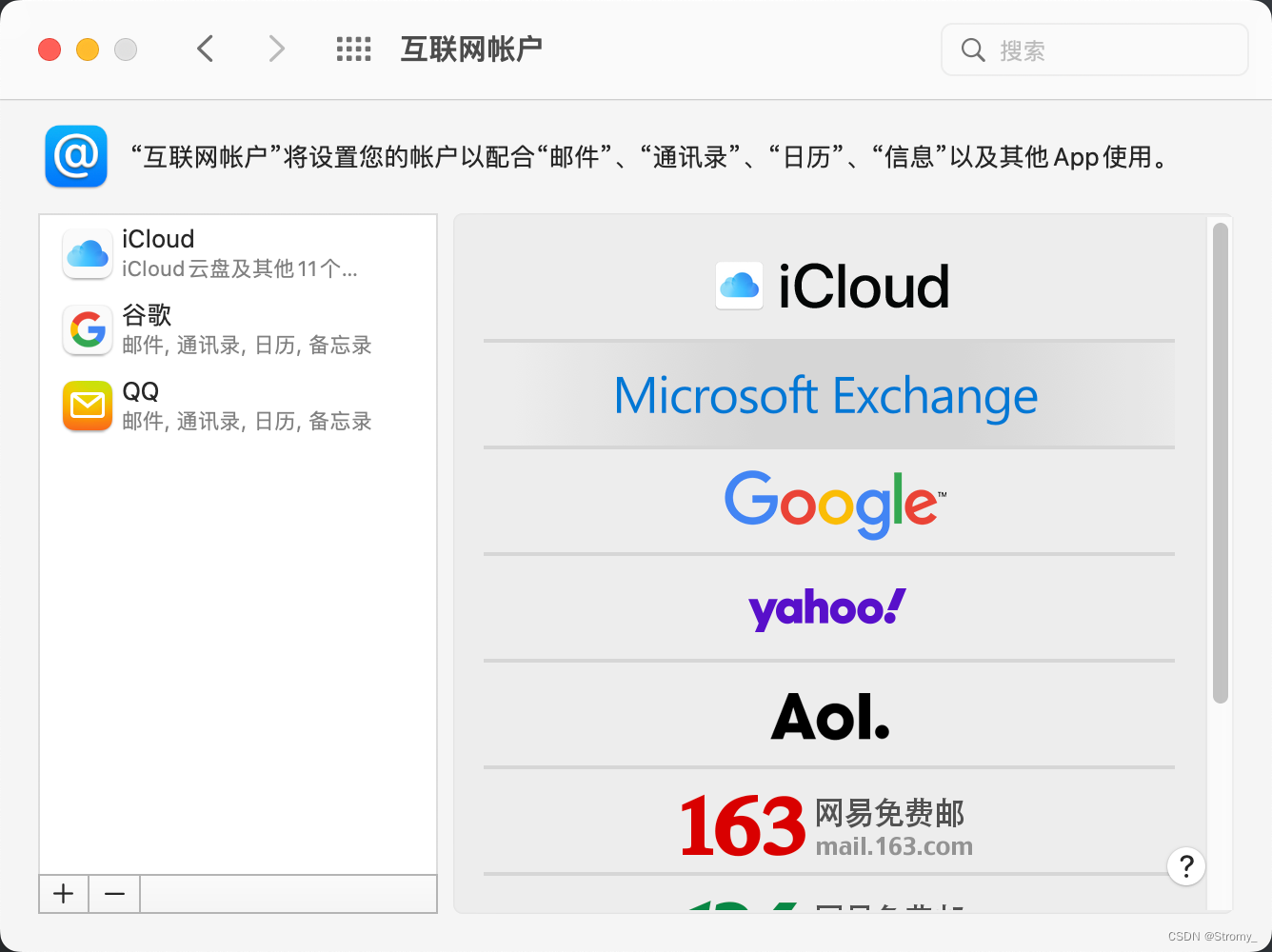Click the blue @ Internet Accounts icon
This screenshot has height=952, width=1272.
click(x=76, y=156)
